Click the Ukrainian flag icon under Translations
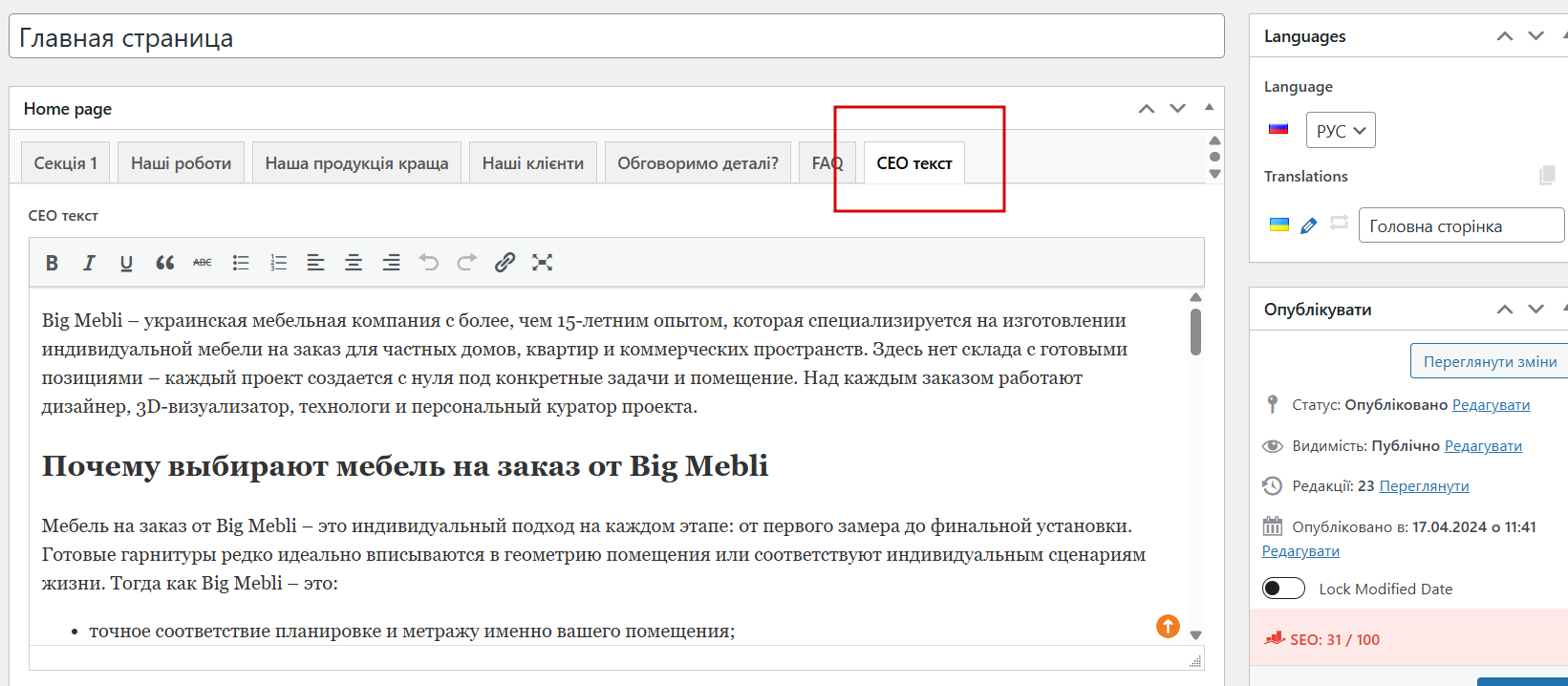Screen dimensions: 1568x686 [x=1278, y=225]
